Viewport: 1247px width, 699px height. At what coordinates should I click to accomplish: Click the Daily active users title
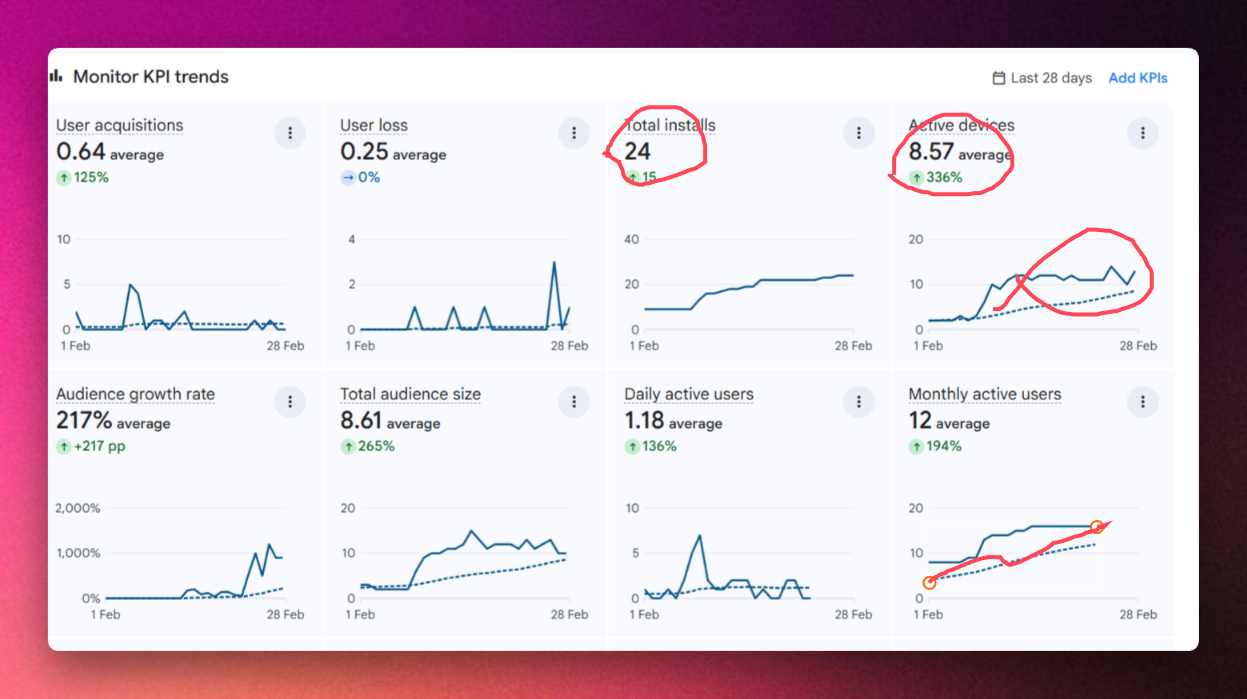click(x=688, y=394)
